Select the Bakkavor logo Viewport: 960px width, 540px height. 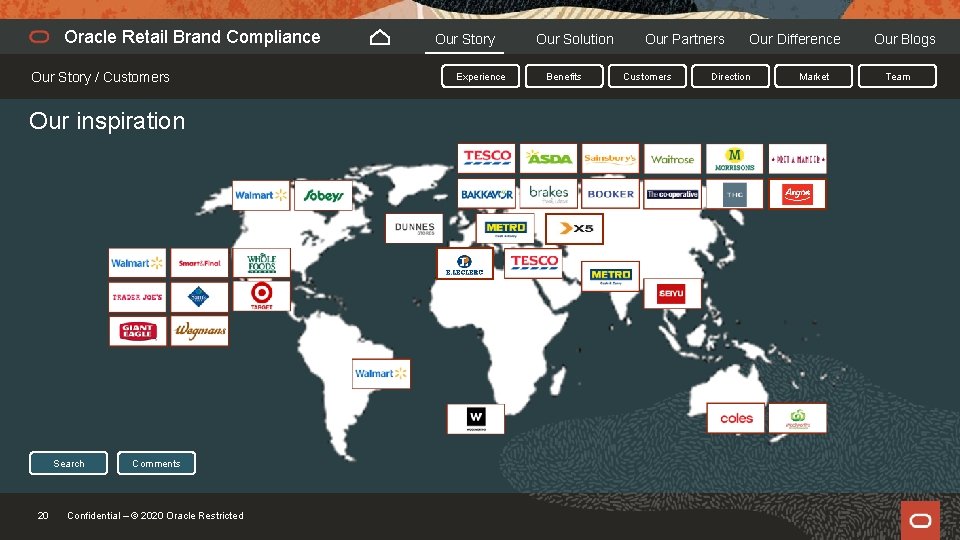[487, 194]
